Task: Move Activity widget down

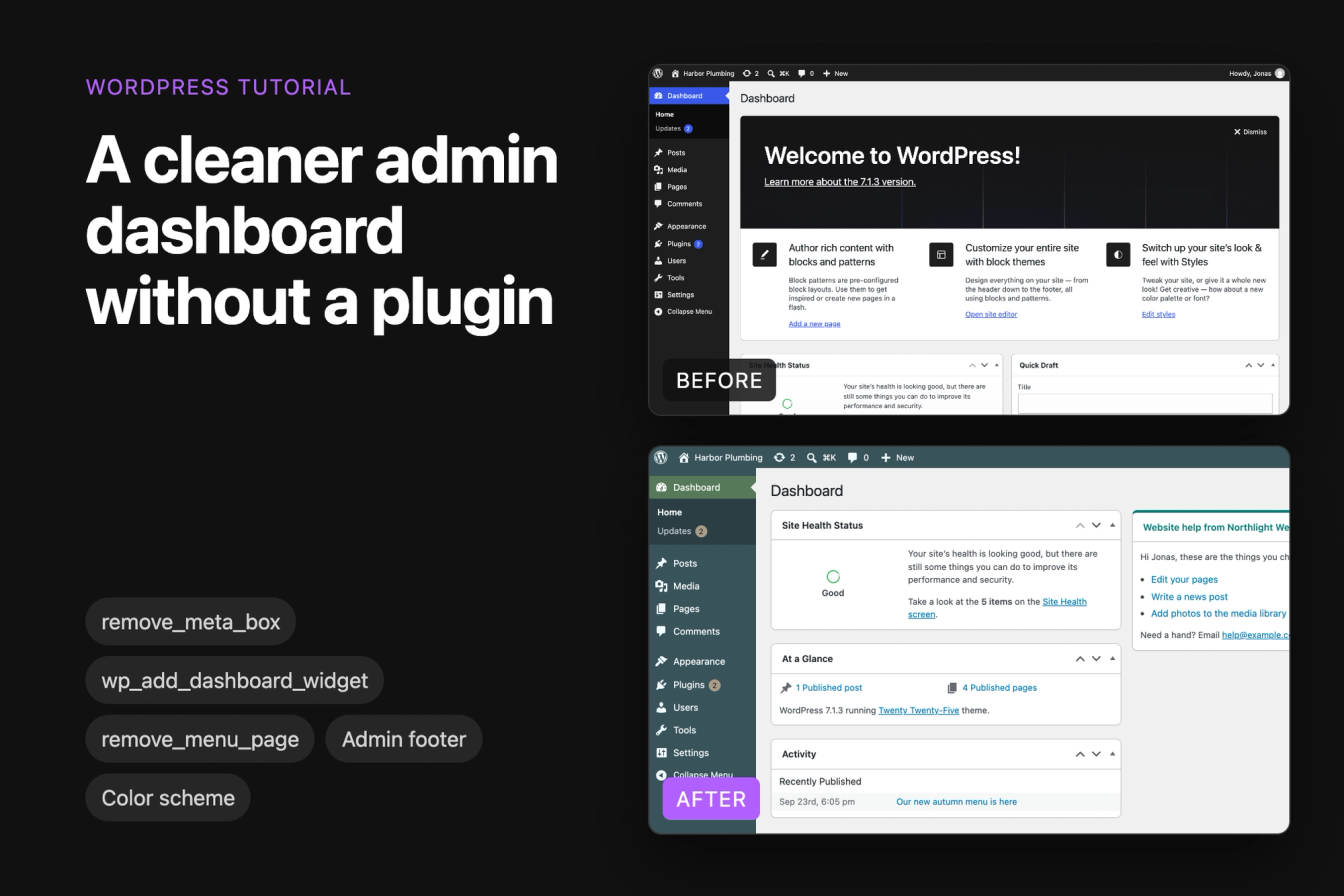Action: coord(1096,754)
